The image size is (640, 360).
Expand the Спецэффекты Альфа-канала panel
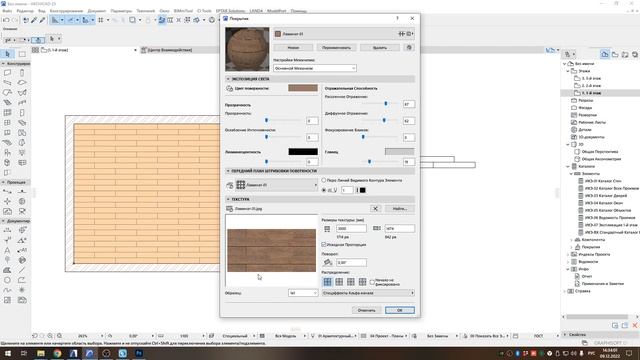[x=368, y=293]
